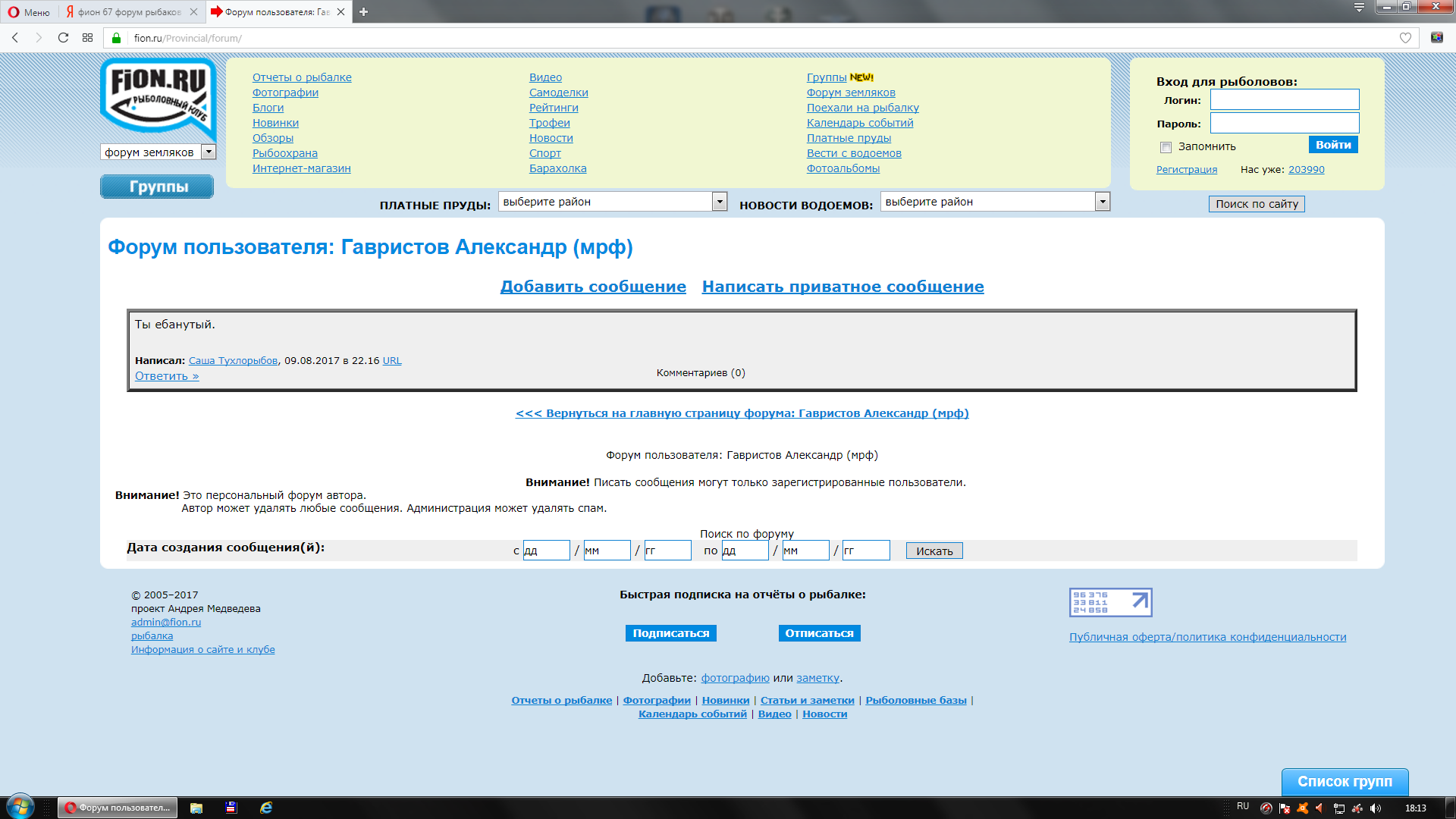Viewport: 1456px width, 819px height.
Task: Open the system volume speaker tray icon
Action: (1375, 808)
